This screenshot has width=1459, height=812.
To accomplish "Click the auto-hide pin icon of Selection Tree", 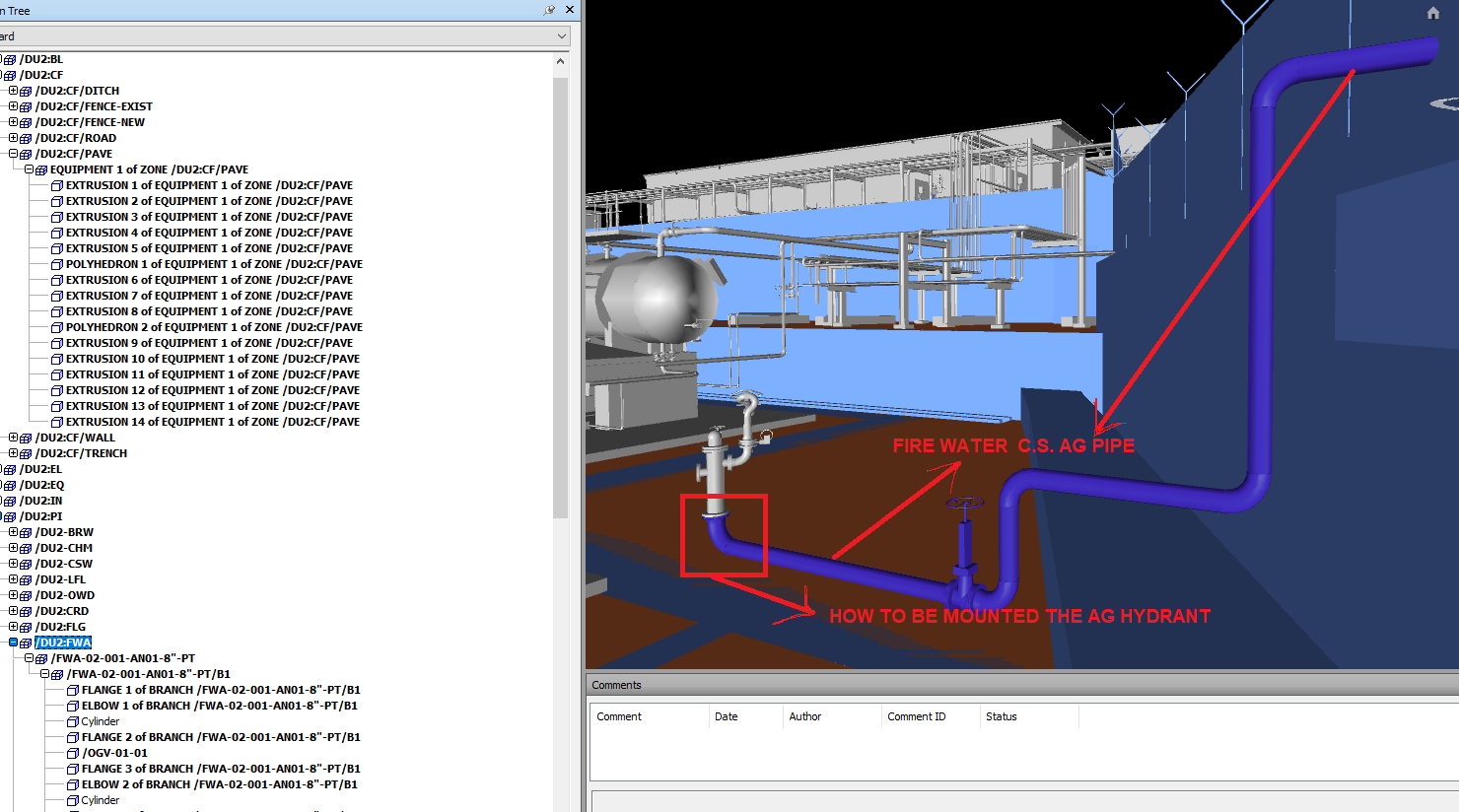I will click(549, 10).
